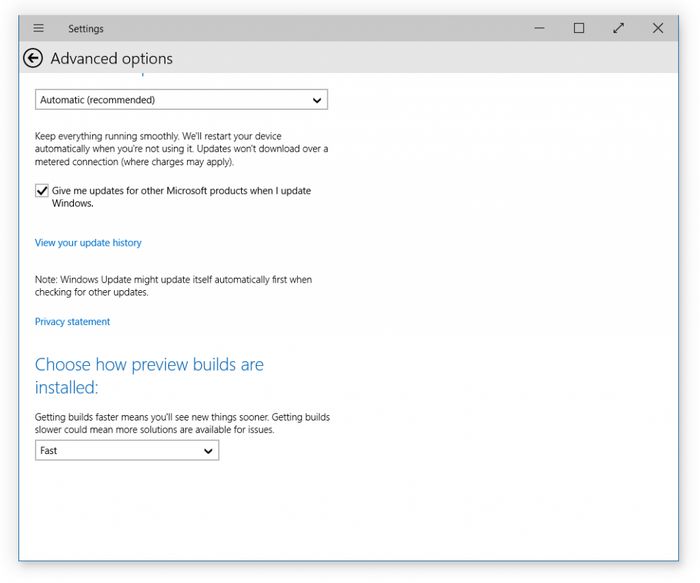The height and width of the screenshot is (583, 700).
Task: Minimize the Settings window
Action: [x=540, y=28]
